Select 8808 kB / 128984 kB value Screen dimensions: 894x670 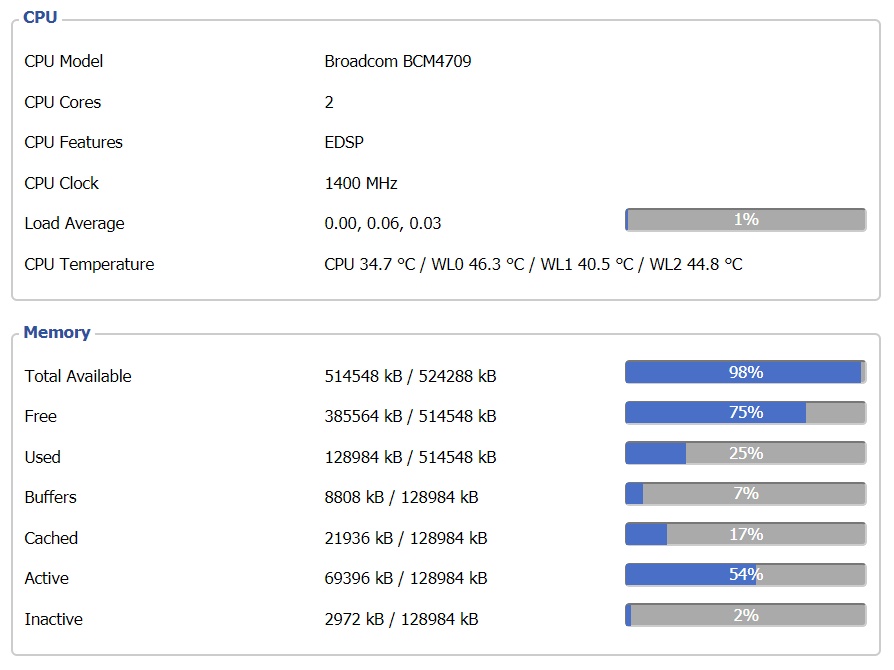coord(401,497)
